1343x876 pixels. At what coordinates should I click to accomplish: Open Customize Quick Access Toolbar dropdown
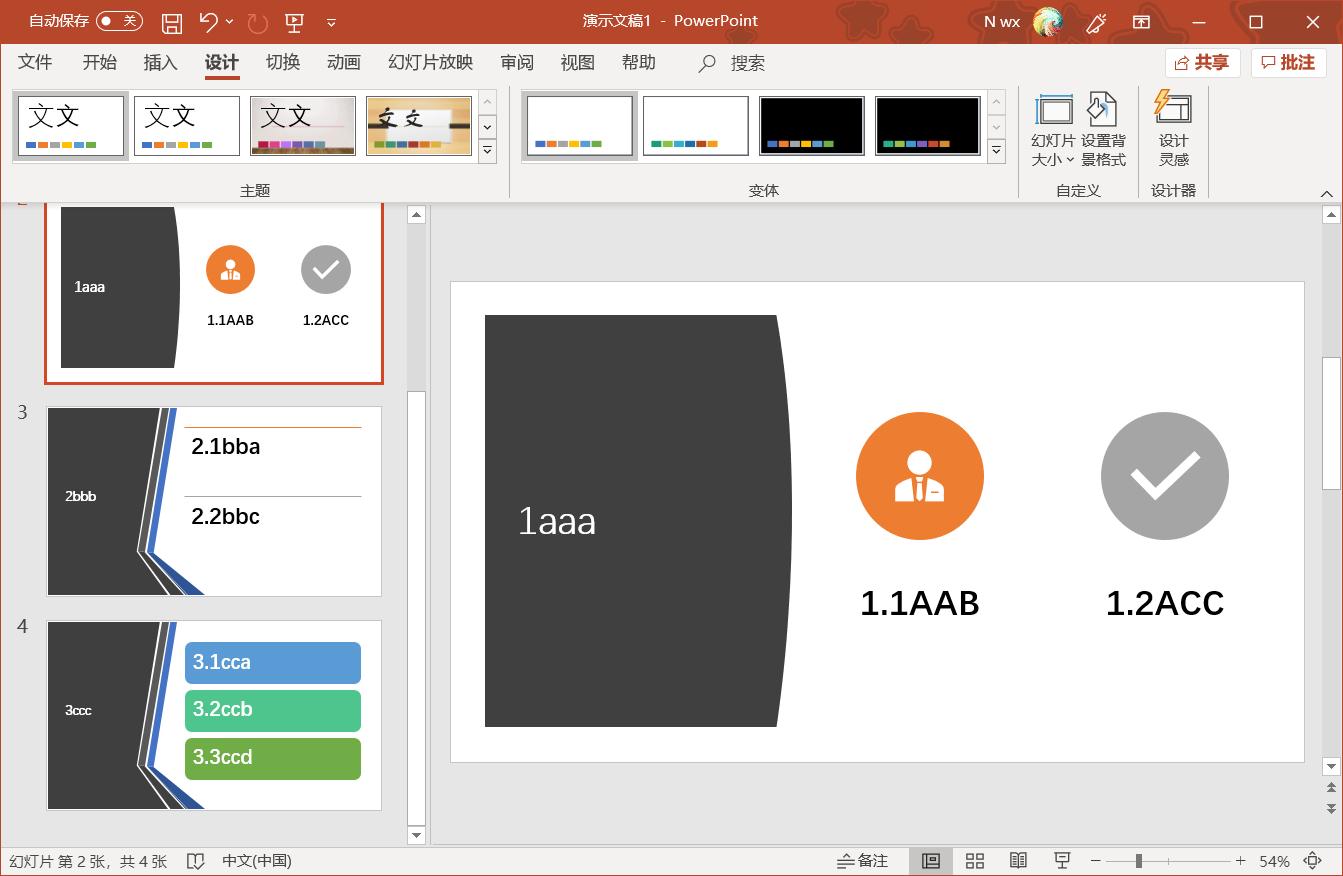[x=332, y=22]
